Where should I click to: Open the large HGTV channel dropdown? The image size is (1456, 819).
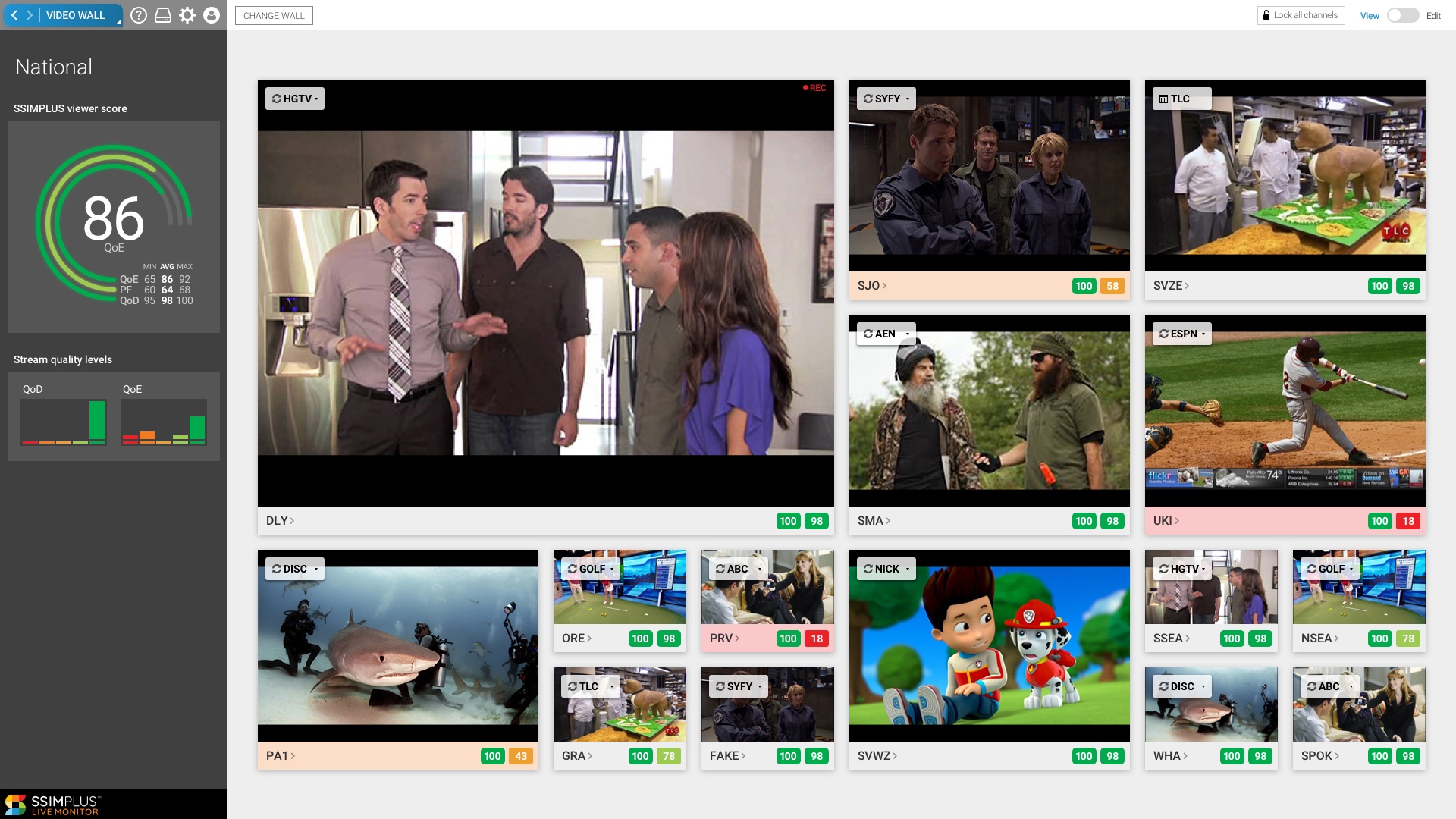click(295, 99)
